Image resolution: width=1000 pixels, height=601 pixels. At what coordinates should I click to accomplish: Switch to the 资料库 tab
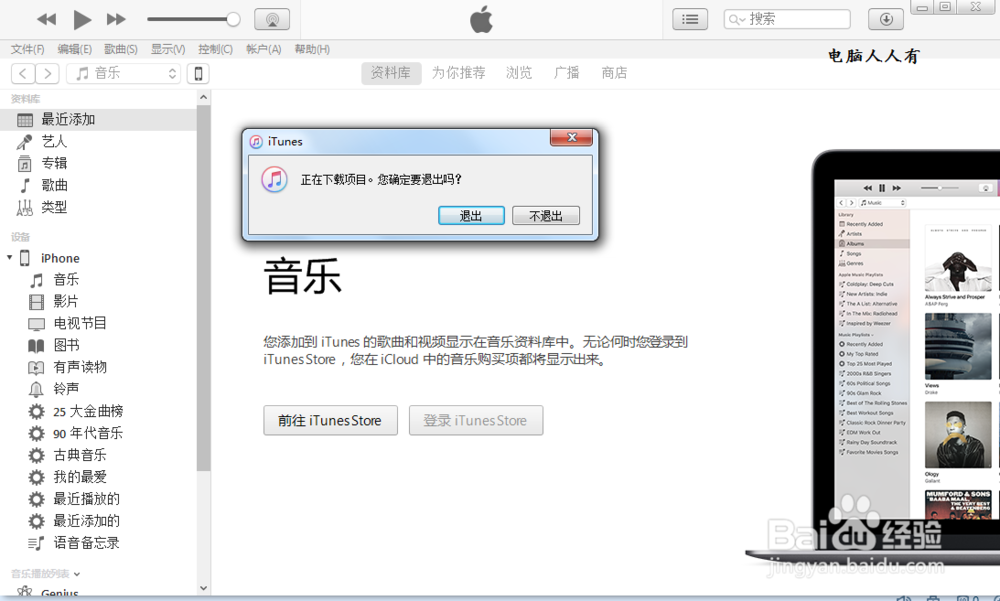point(391,73)
